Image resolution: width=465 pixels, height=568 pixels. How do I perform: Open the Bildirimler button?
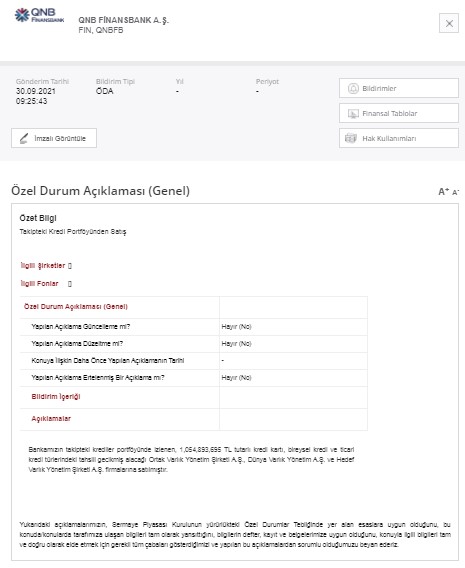[399, 88]
